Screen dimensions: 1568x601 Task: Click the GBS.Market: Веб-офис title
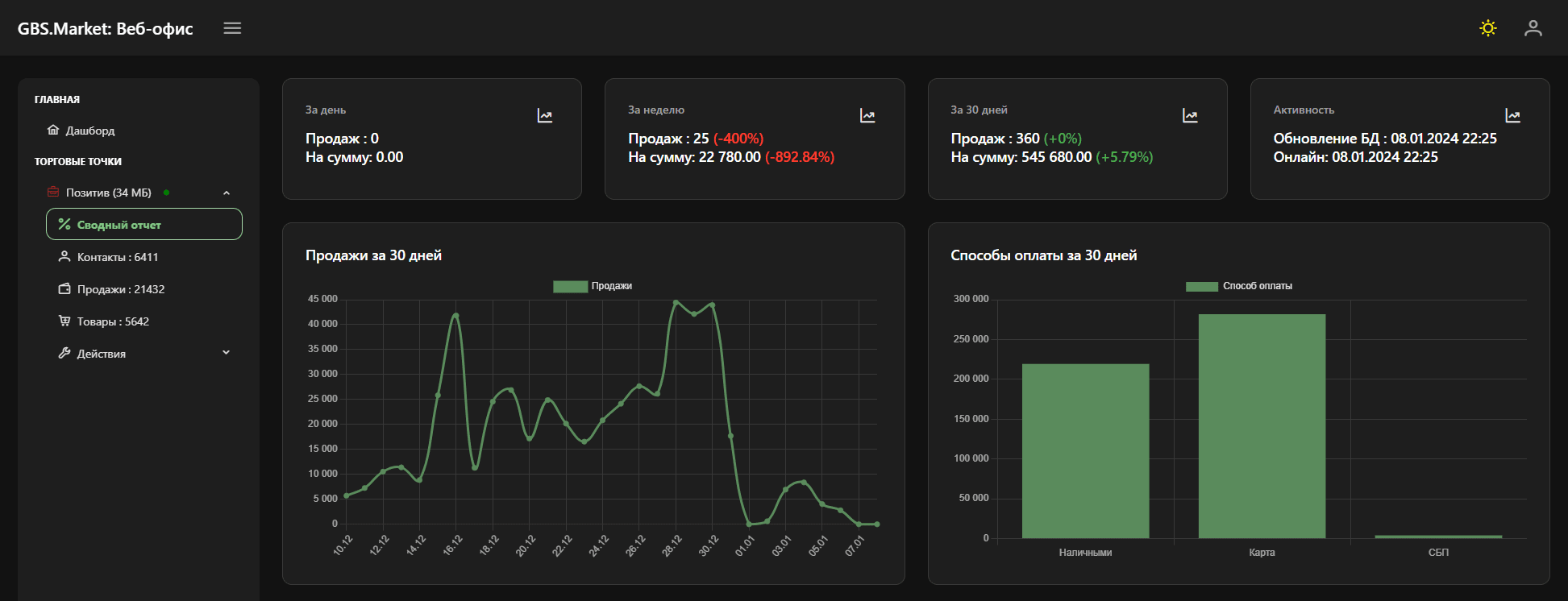(x=106, y=28)
